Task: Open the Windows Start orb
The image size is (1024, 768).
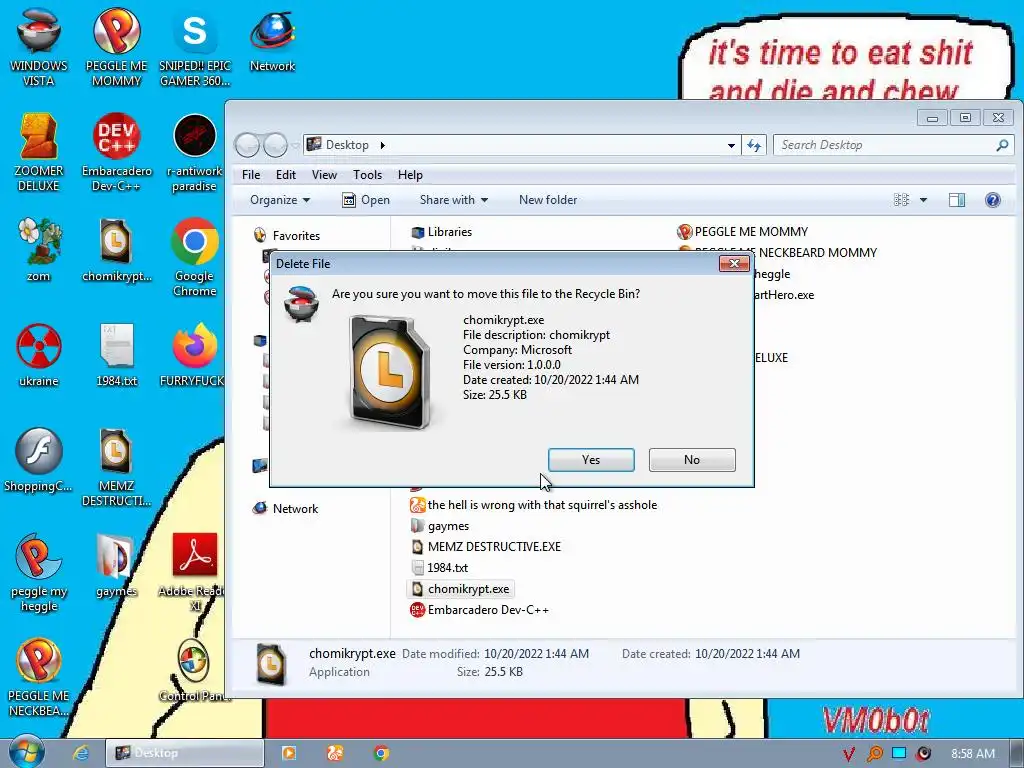Action: [26, 752]
